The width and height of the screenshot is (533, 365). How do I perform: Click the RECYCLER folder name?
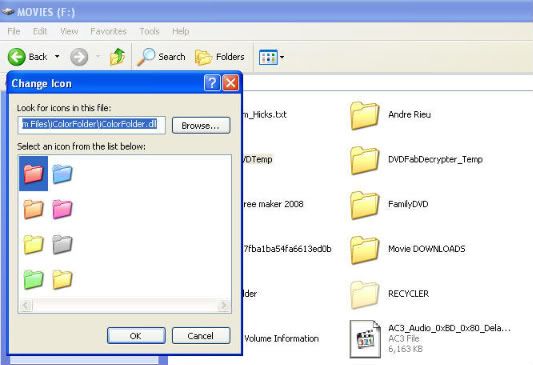408,294
